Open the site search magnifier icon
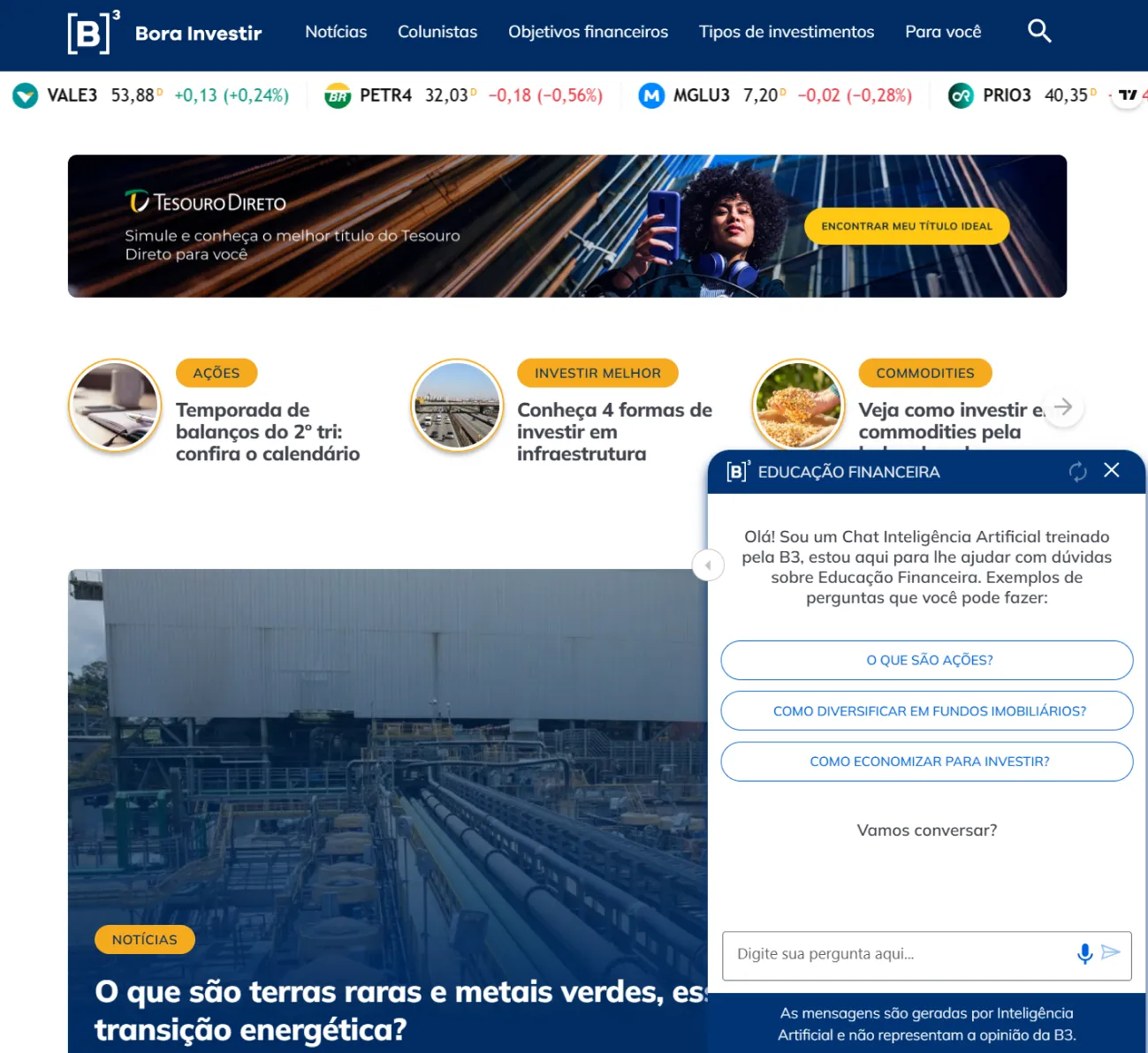Viewport: 1148px width, 1053px height. (x=1039, y=31)
